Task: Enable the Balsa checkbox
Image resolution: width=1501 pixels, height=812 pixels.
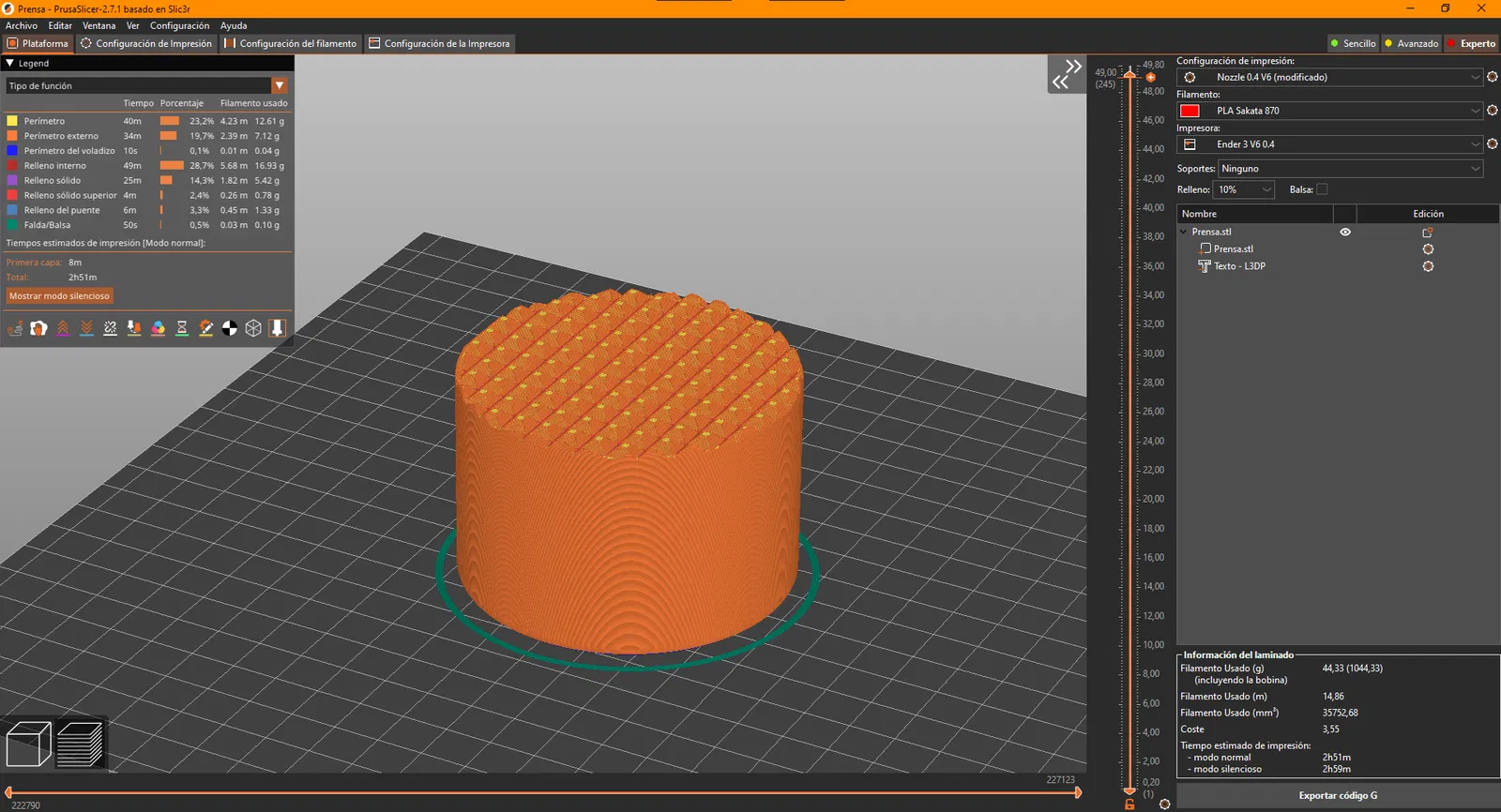Action: tap(1322, 189)
